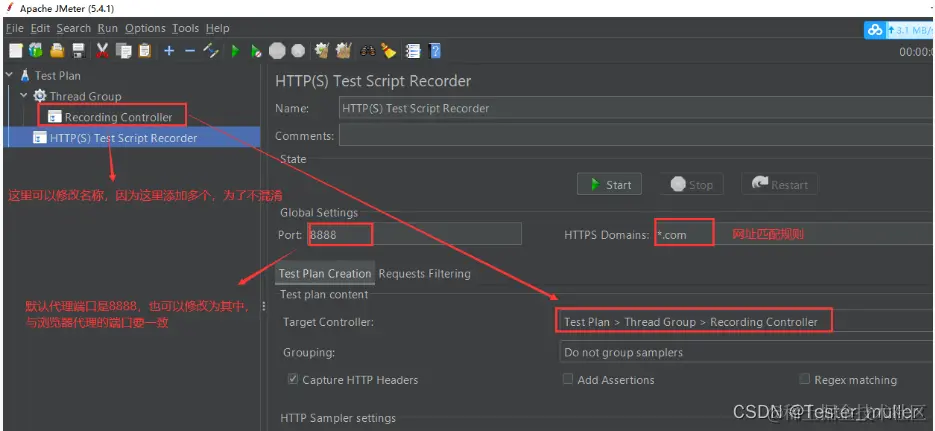Click the vertical panel divider handle dots

[264, 306]
